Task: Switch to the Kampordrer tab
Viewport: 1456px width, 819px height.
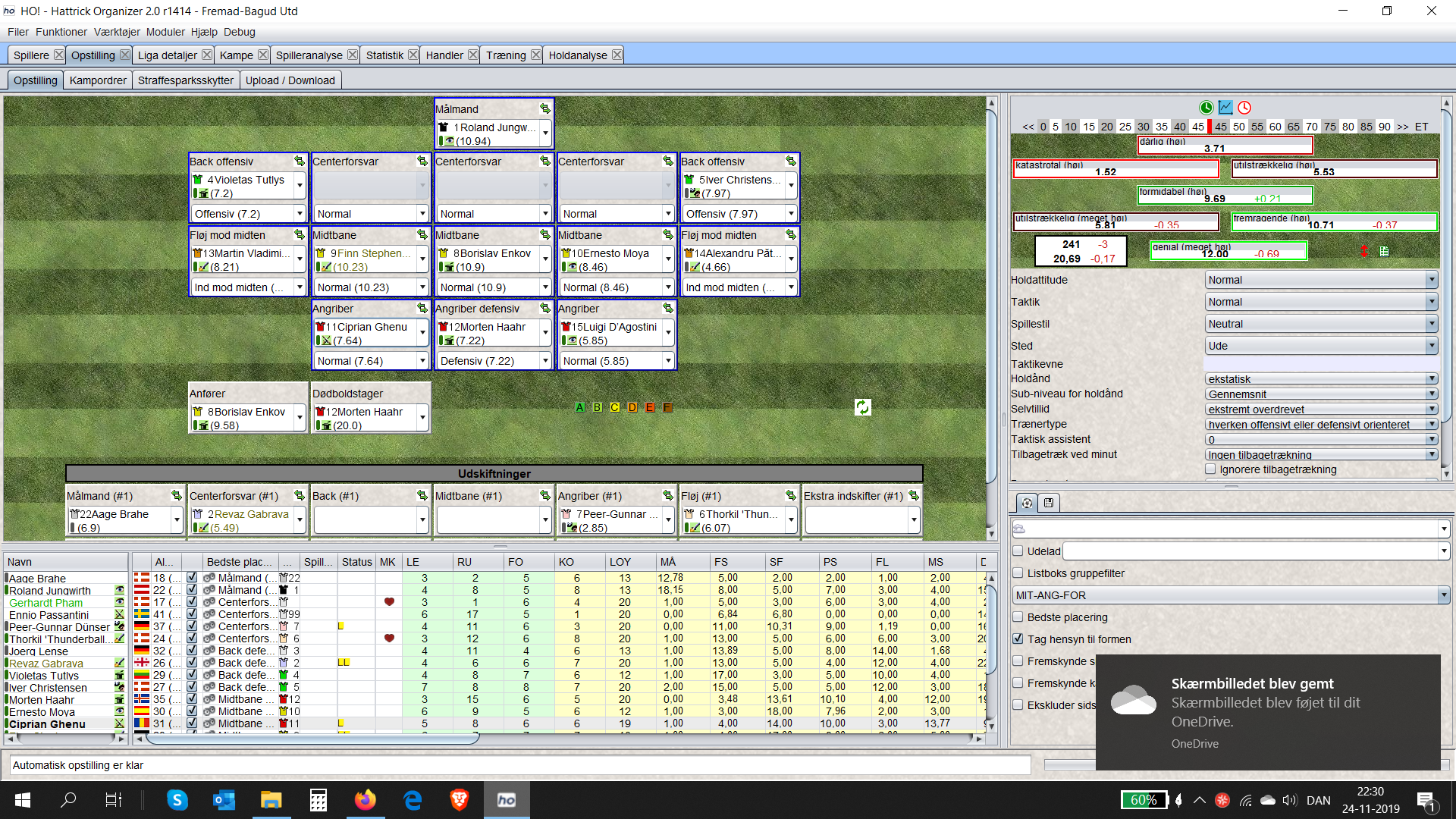Action: [x=98, y=80]
